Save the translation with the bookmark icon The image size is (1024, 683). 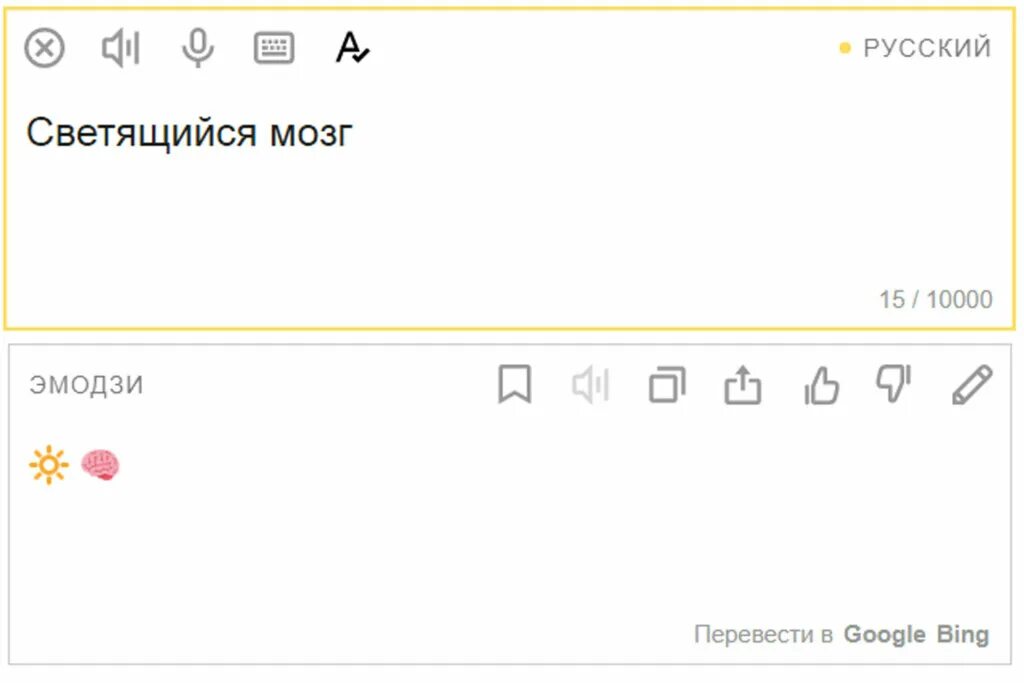[515, 384]
